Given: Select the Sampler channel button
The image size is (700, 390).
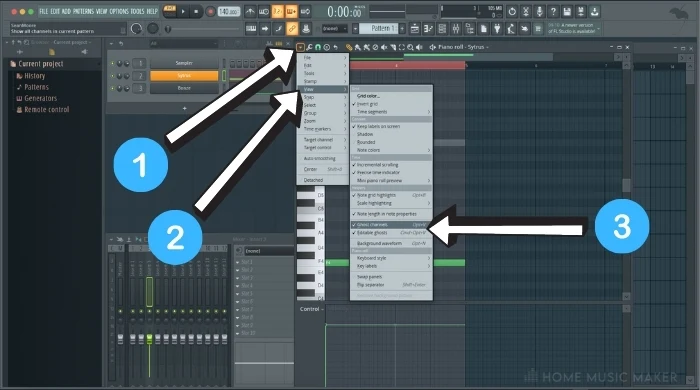Looking at the screenshot, I should click(x=184, y=63).
